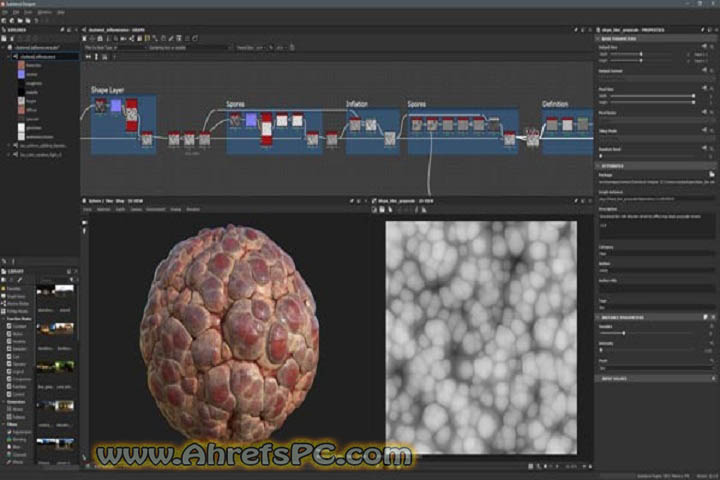Image resolution: width=720 pixels, height=480 pixels.
Task: Toggle the inheritance icon for Random Seed
Action: point(704,148)
